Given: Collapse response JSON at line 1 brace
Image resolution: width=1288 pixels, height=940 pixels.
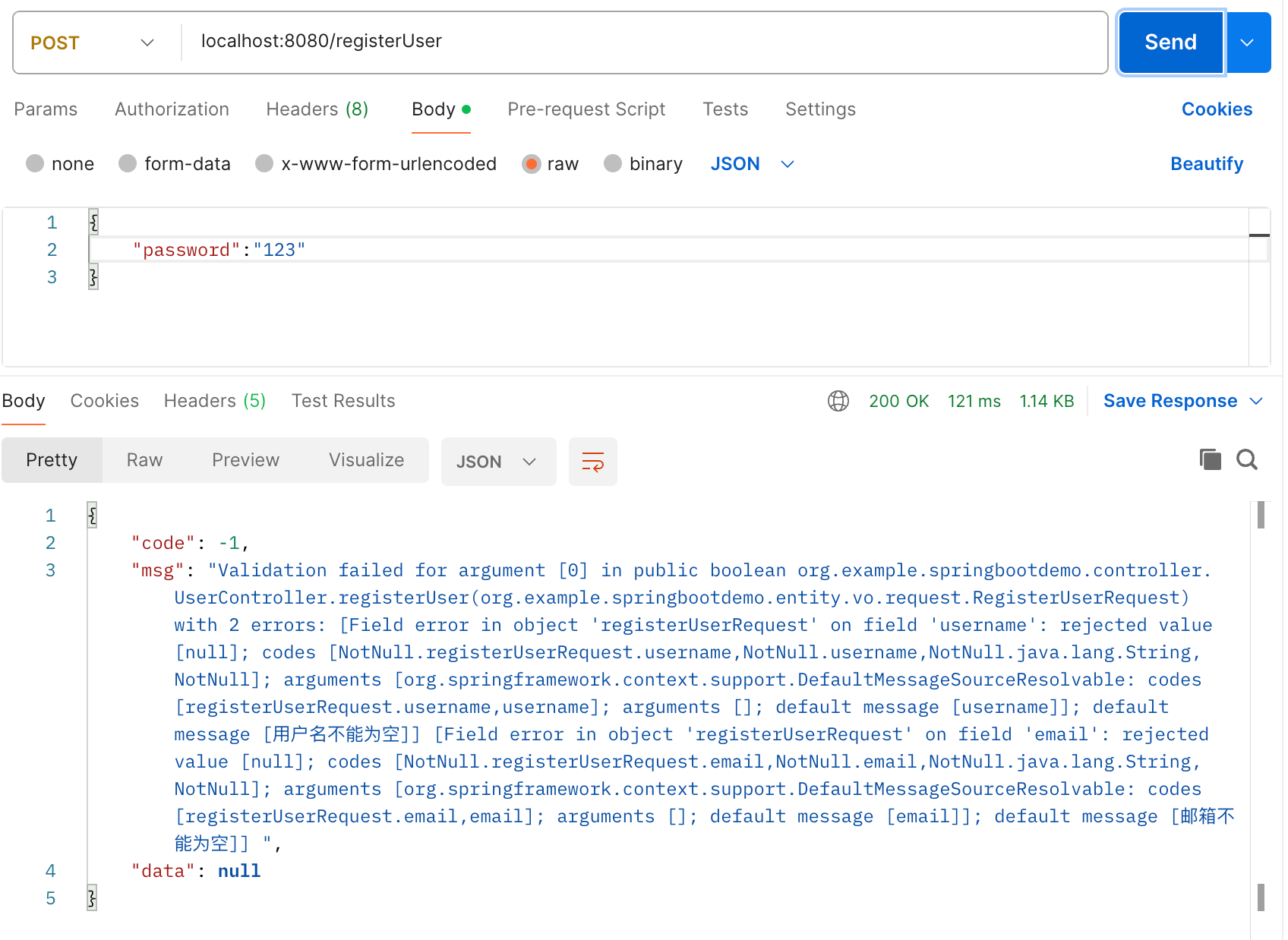Looking at the screenshot, I should [92, 516].
